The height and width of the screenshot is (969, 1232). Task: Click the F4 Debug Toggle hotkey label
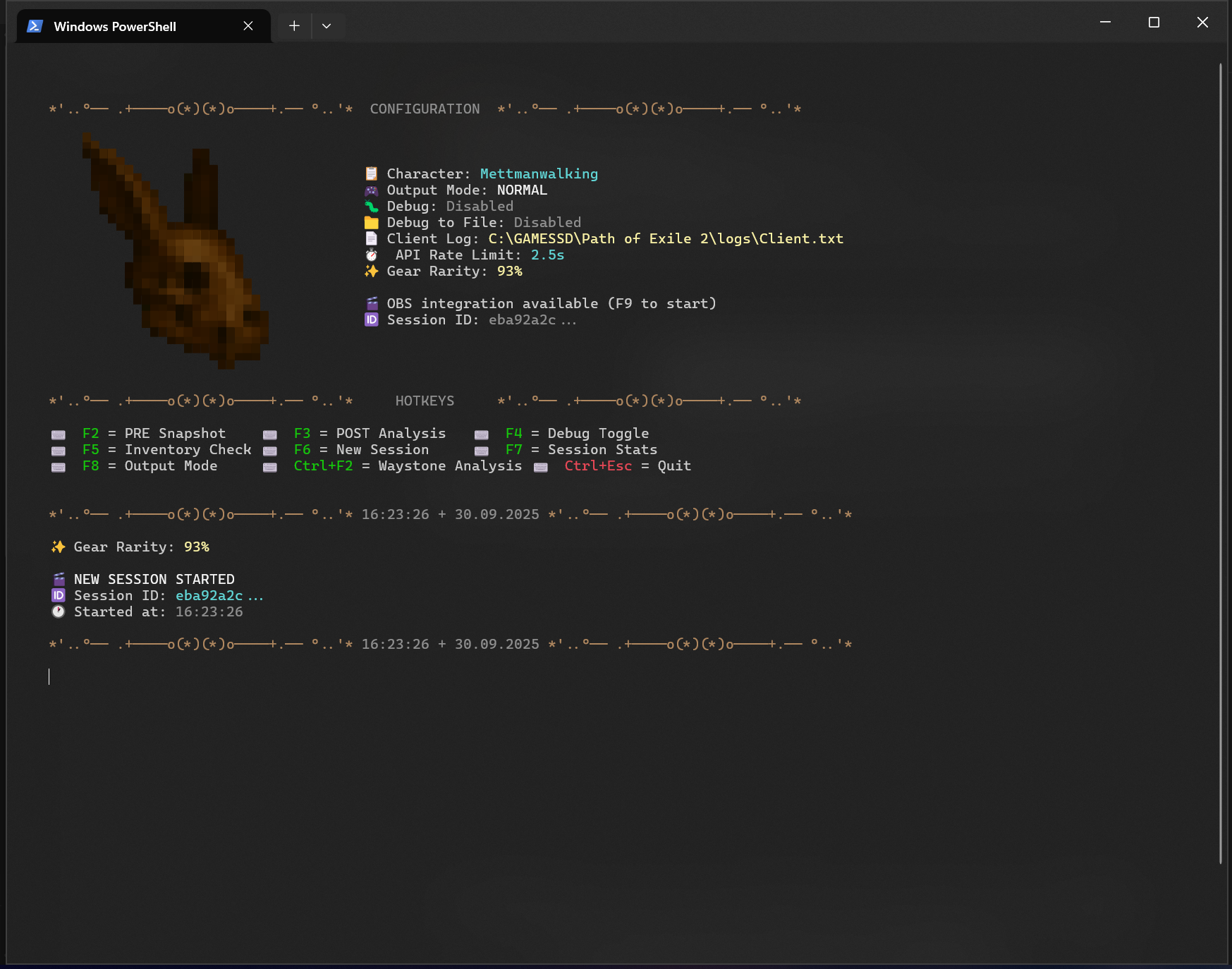[x=577, y=433]
